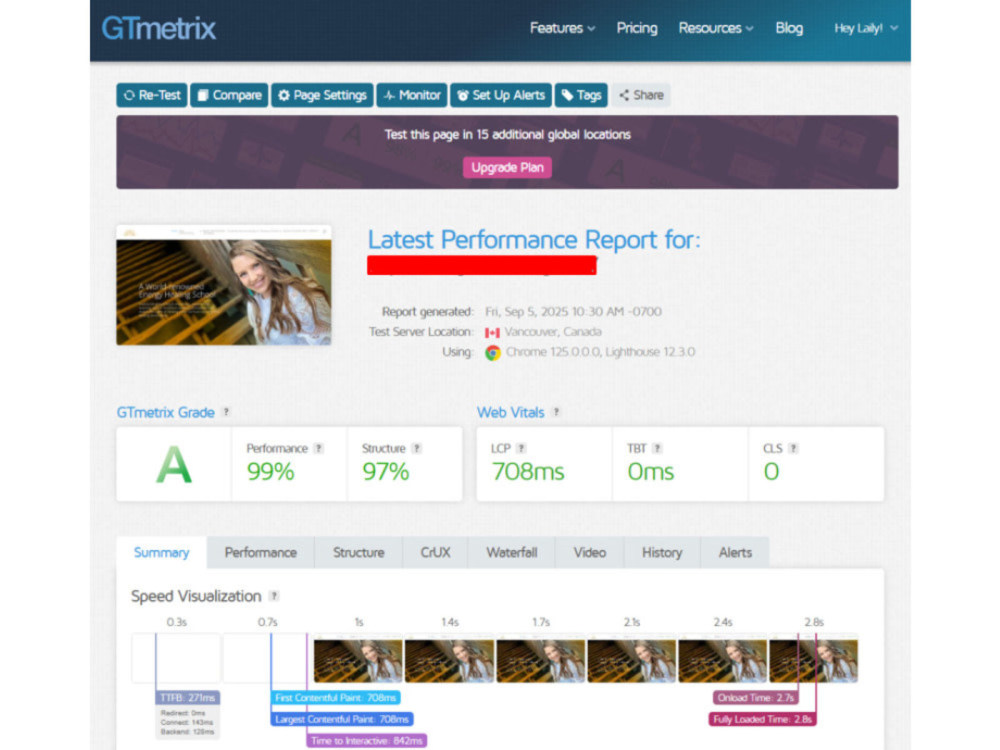Click the 1s filmstrip frame
This screenshot has height=750, width=1000.
tap(358, 659)
